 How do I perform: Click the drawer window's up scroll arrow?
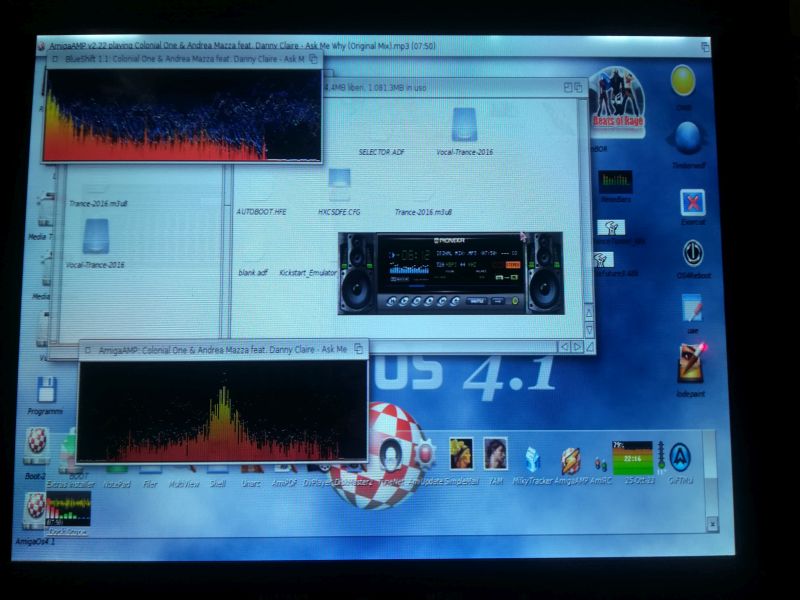(589, 312)
